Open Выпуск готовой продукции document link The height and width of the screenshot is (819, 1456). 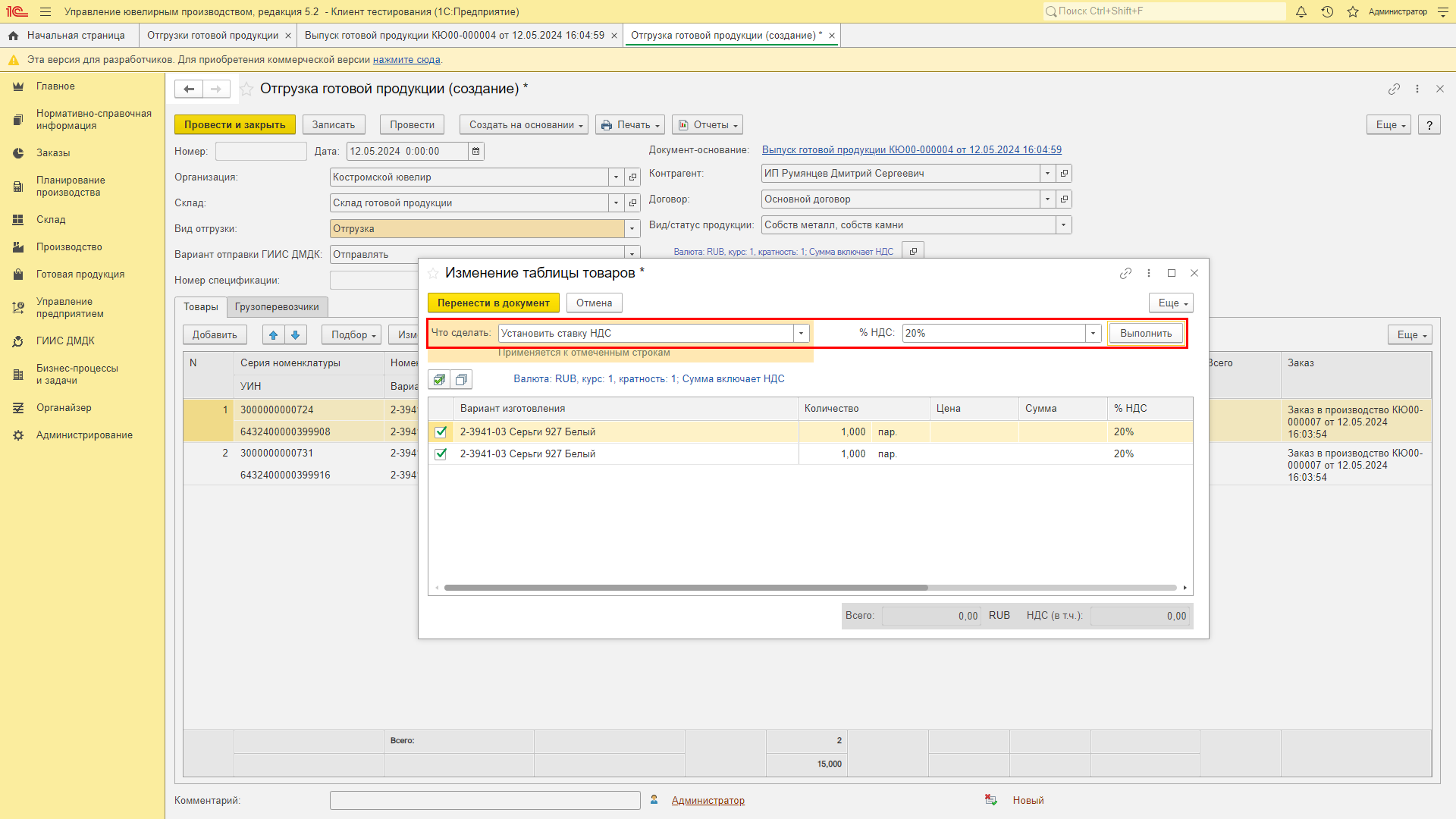point(912,150)
